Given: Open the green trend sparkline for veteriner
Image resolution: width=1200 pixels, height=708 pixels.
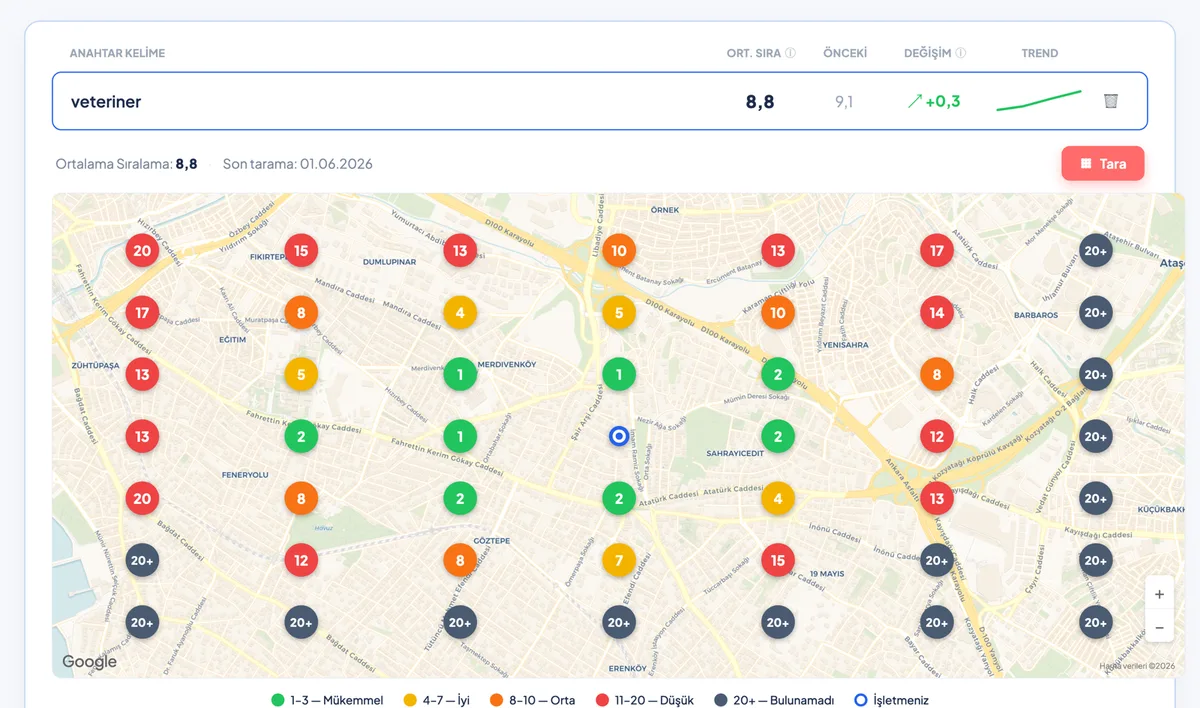Looking at the screenshot, I should click(1039, 100).
